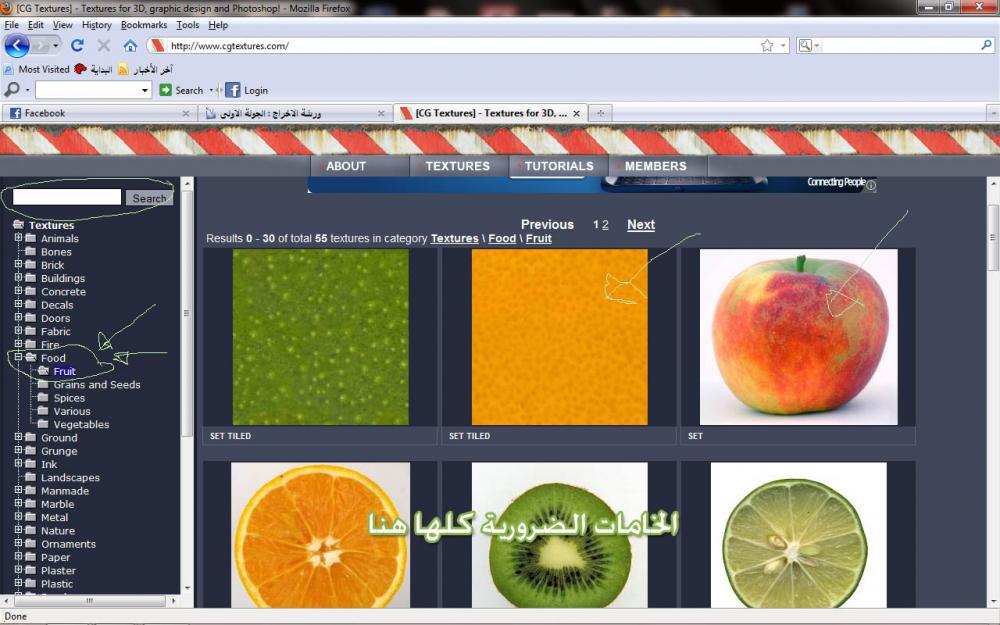1000x625 pixels.
Task: Click the info icon on the banner ad
Action: coord(871,185)
